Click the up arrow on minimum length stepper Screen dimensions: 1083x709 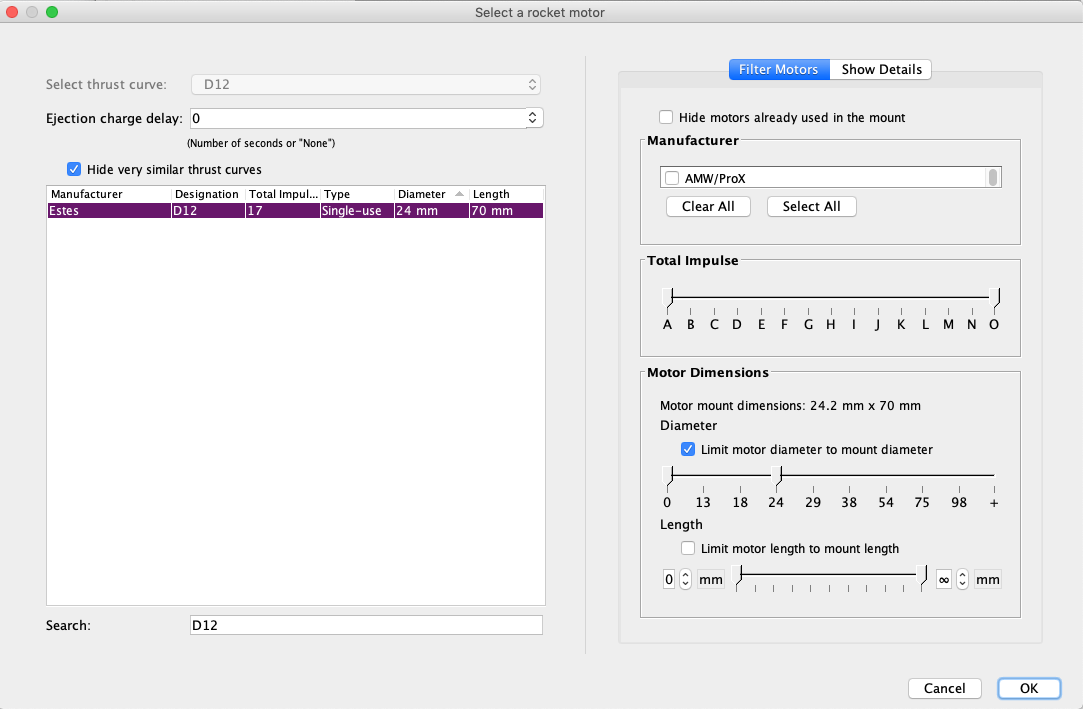coord(685,574)
